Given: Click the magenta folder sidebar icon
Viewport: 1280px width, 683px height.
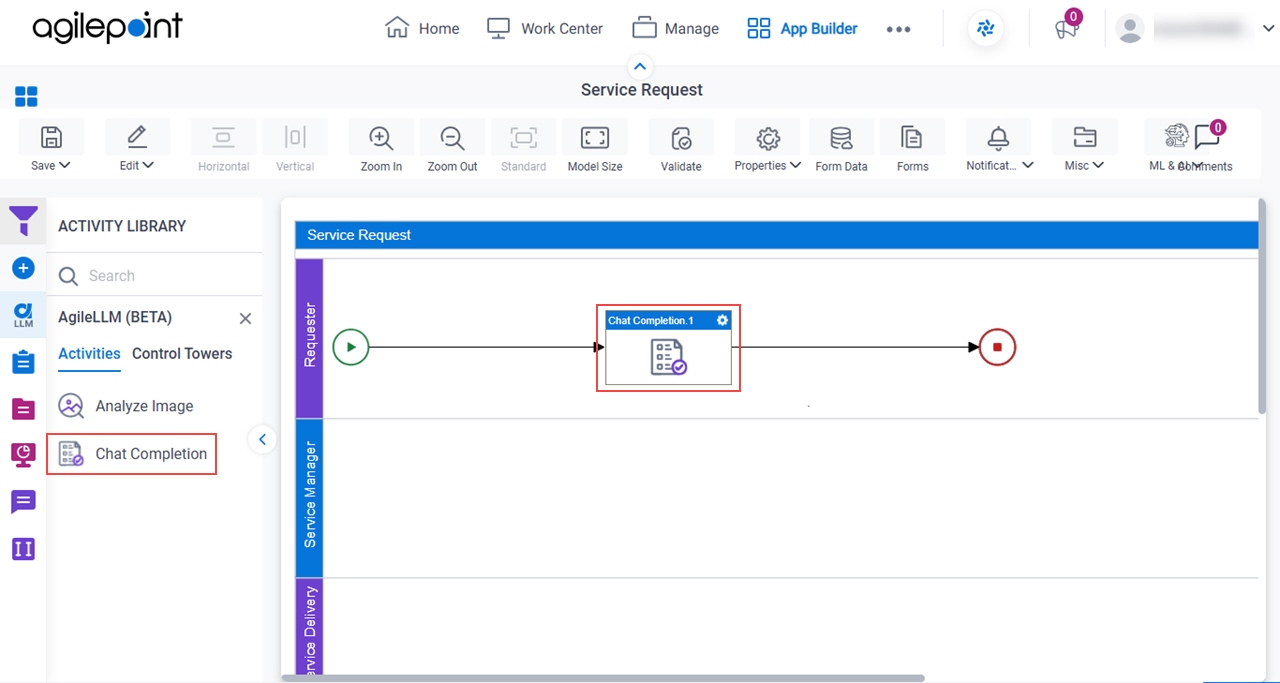Looking at the screenshot, I should click(23, 408).
